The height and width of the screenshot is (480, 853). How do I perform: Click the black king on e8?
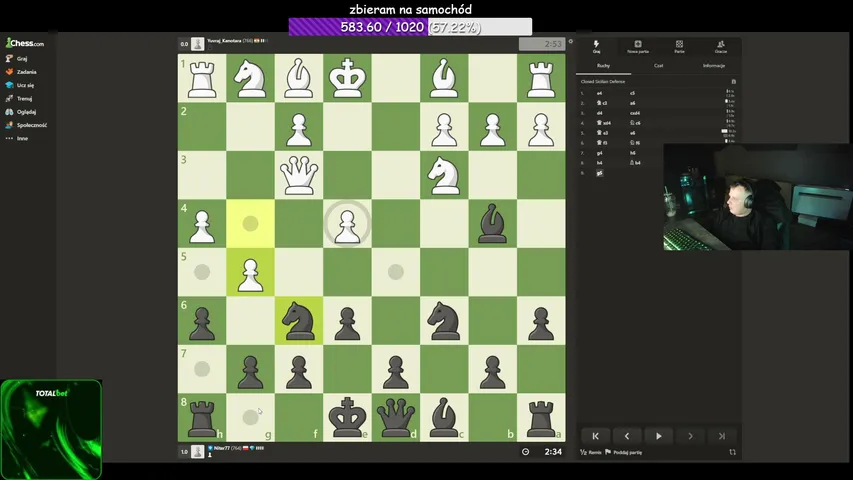(x=347, y=417)
